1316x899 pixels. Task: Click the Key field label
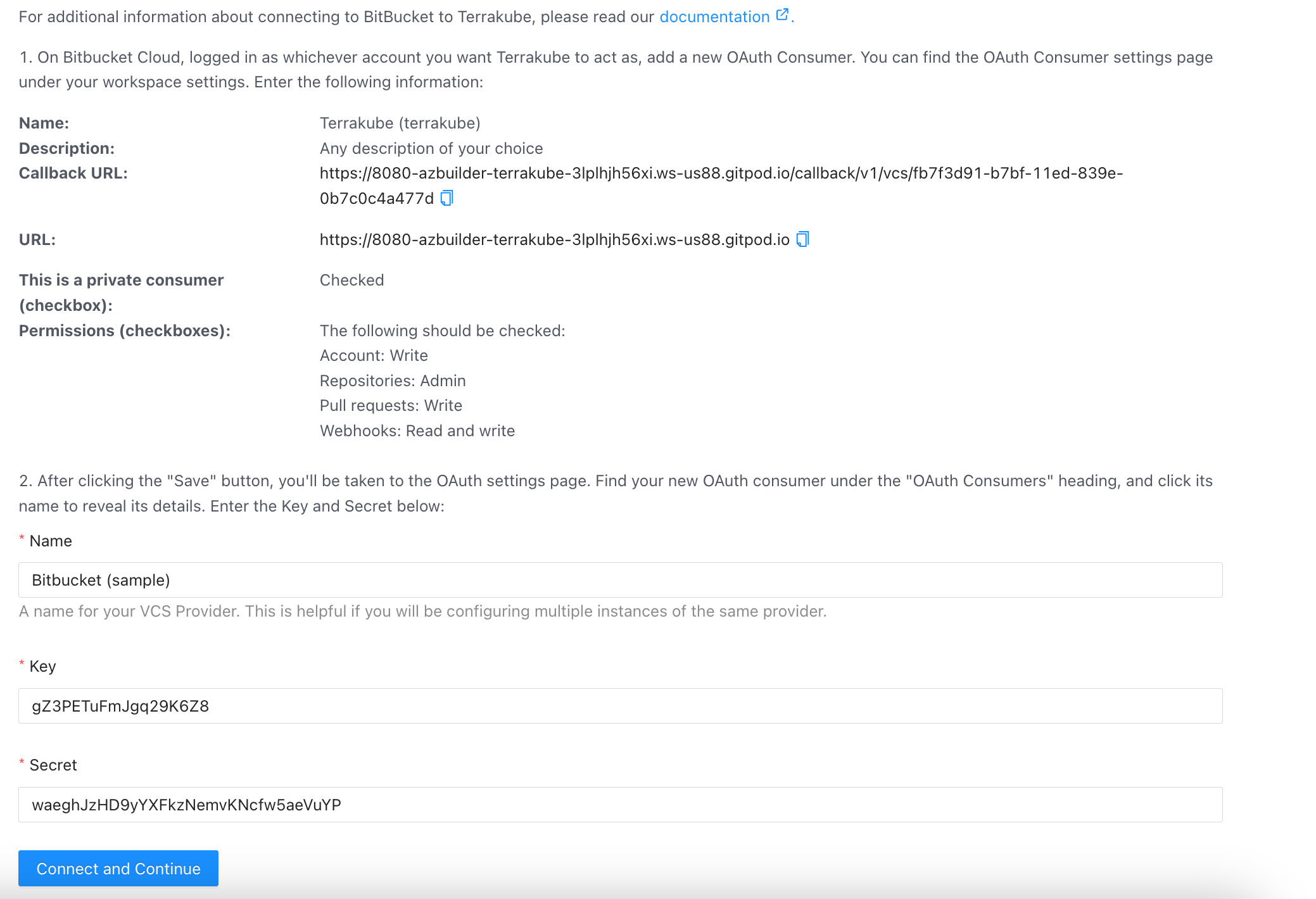click(42, 667)
